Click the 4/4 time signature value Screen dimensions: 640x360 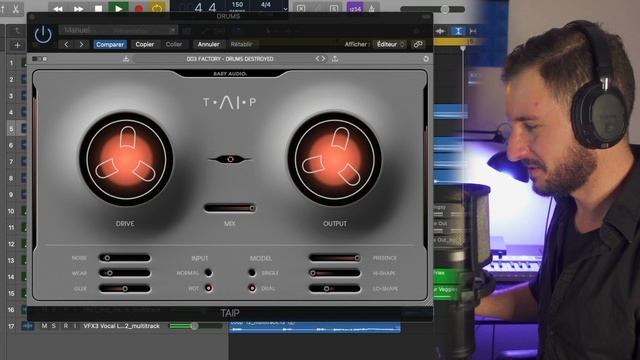[x=266, y=5]
